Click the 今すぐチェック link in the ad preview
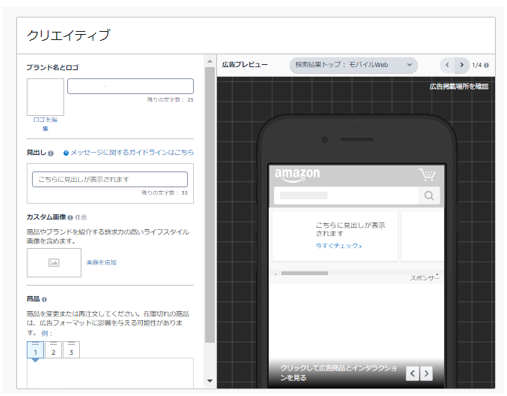This screenshot has width=507, height=396. [339, 246]
